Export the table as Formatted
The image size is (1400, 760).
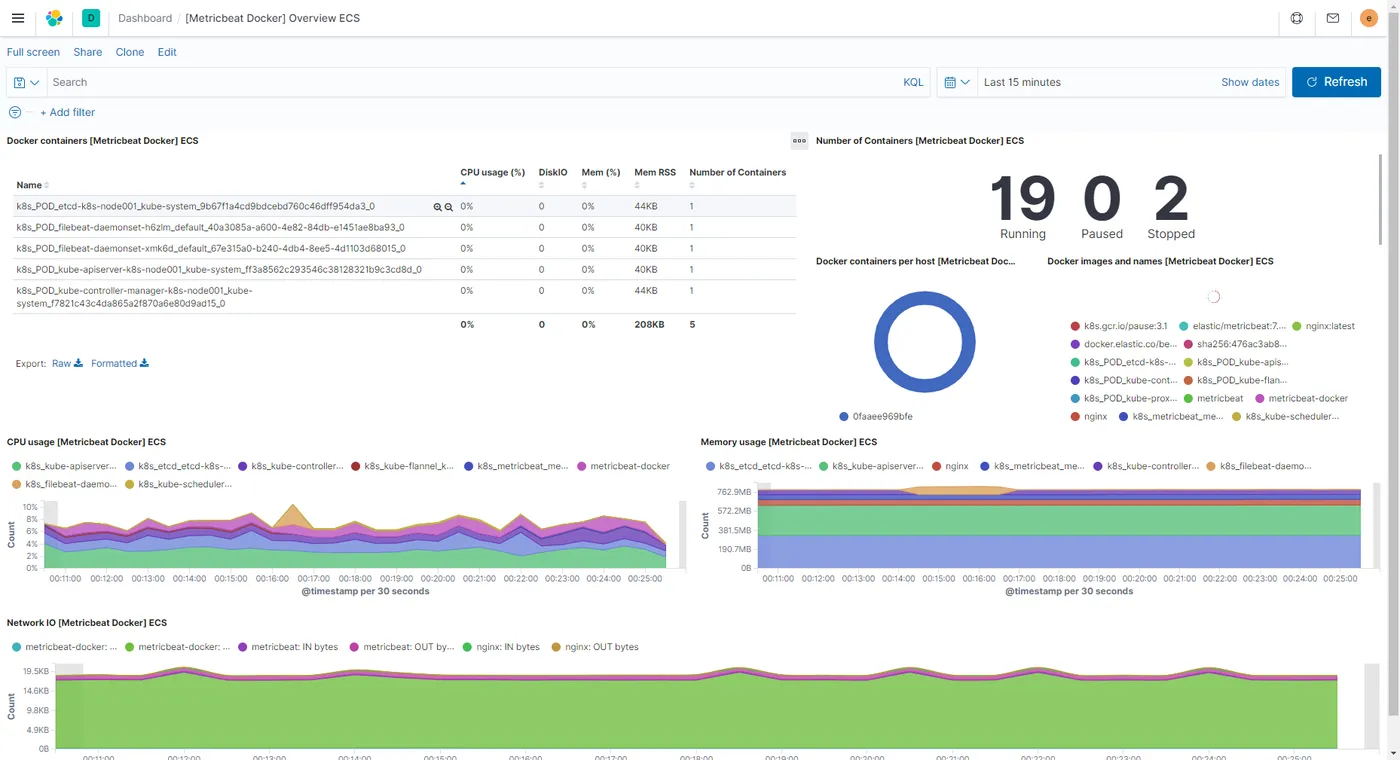pyautogui.click(x=120, y=363)
